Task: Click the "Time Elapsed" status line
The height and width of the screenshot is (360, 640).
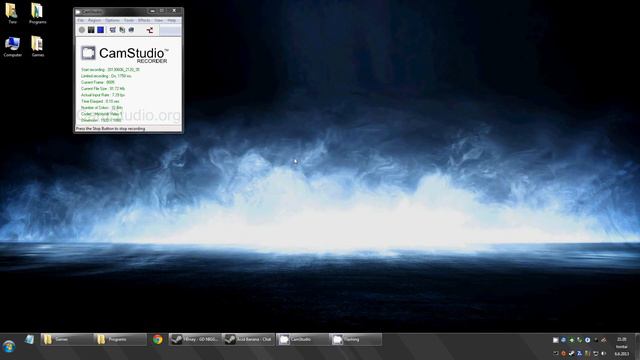Action: click(100, 101)
